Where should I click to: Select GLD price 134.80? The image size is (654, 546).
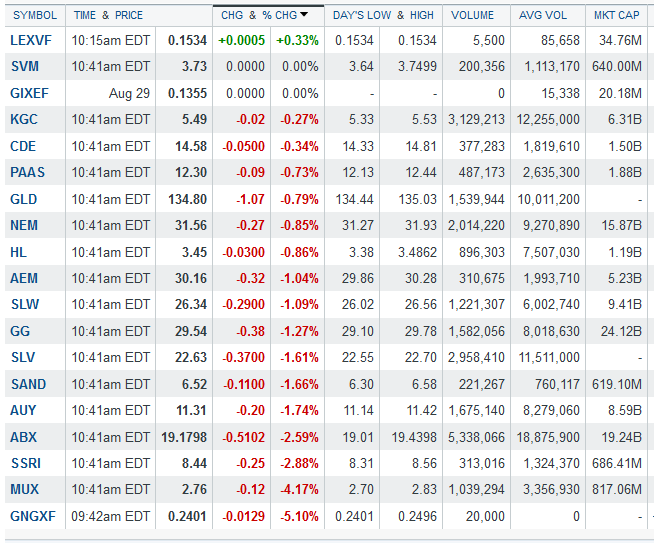coord(187,199)
